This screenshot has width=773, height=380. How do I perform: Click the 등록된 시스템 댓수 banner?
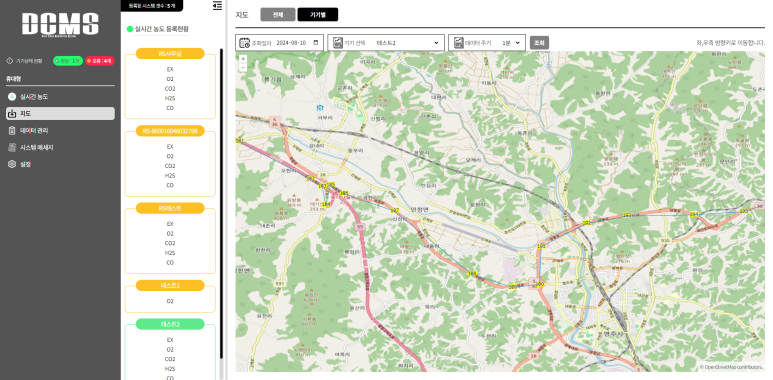151,5
